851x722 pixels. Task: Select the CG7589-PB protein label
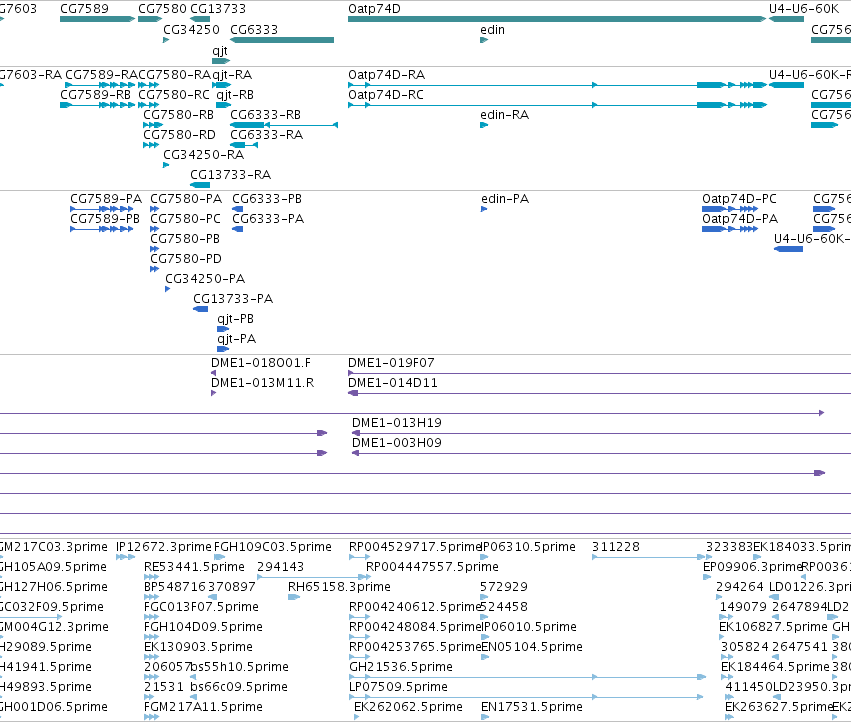point(105,219)
